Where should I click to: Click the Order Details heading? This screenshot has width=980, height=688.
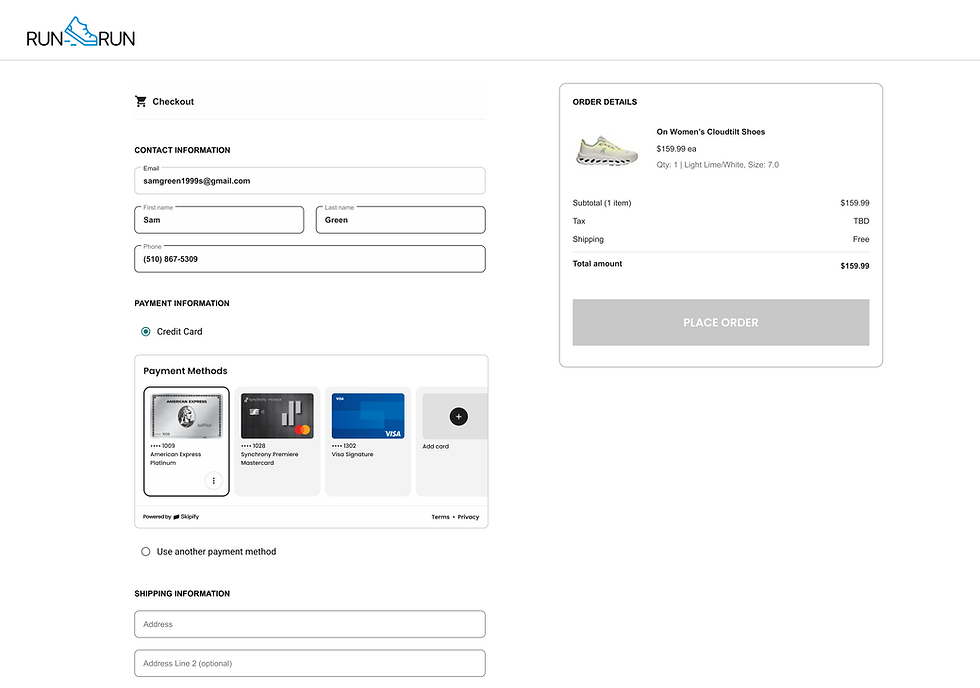605,102
